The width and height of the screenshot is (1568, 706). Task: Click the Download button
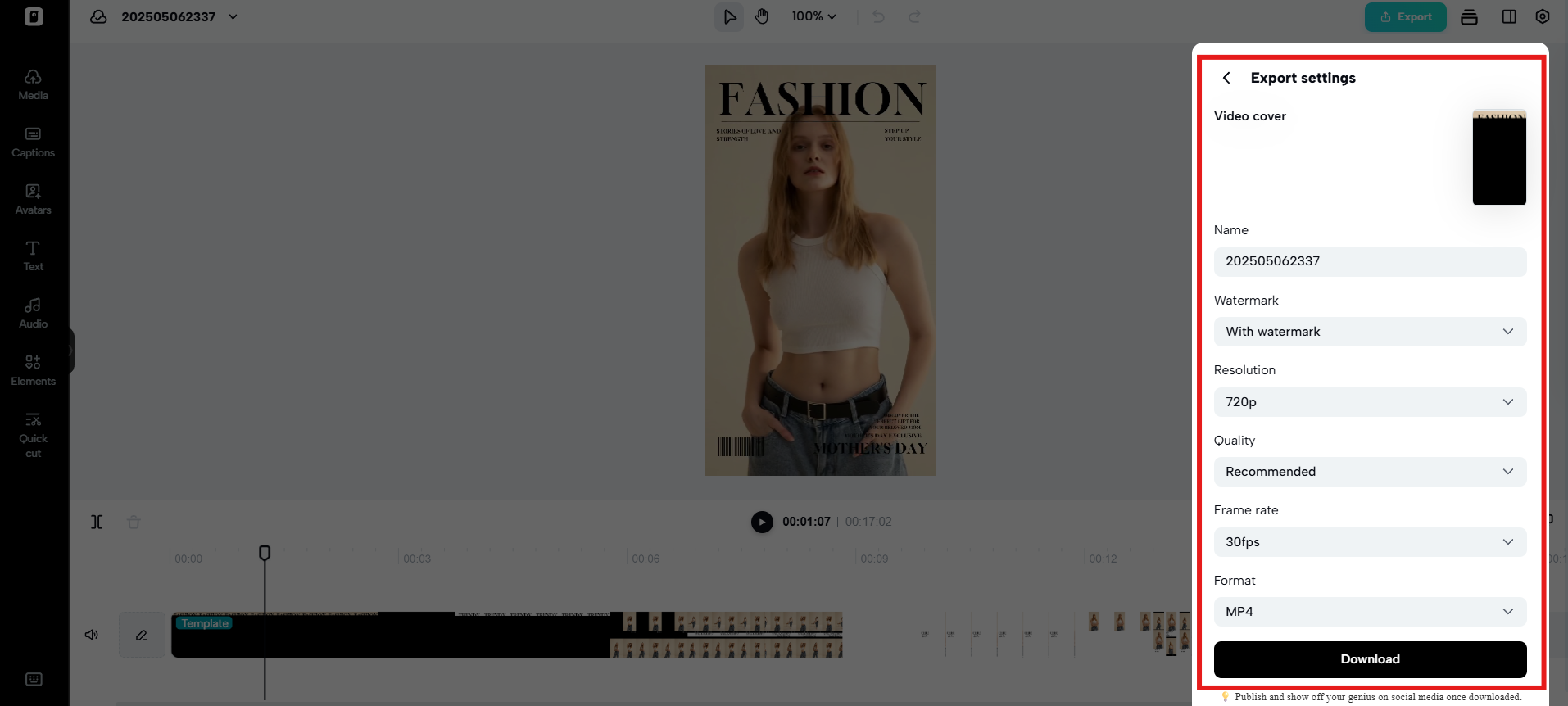[1370, 659]
